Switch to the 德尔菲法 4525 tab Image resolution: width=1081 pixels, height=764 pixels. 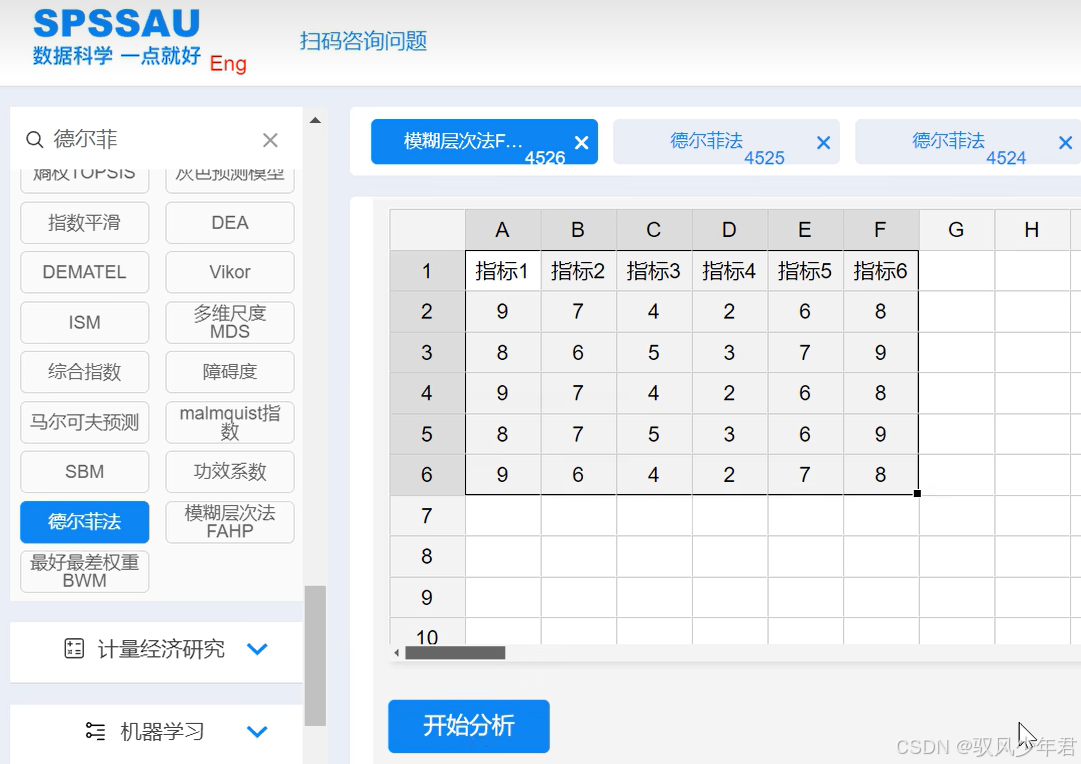tap(726, 142)
